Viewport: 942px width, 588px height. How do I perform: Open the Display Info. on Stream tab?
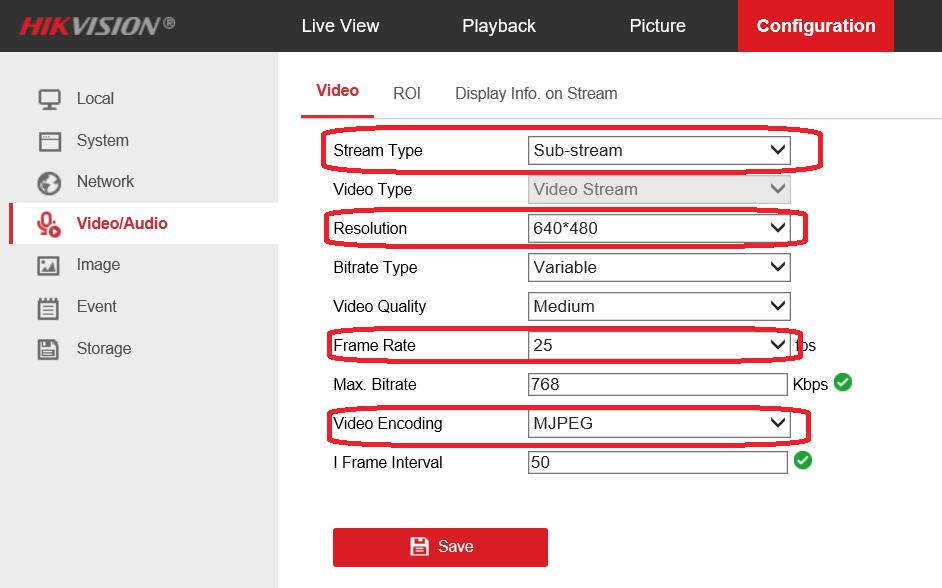(536, 93)
